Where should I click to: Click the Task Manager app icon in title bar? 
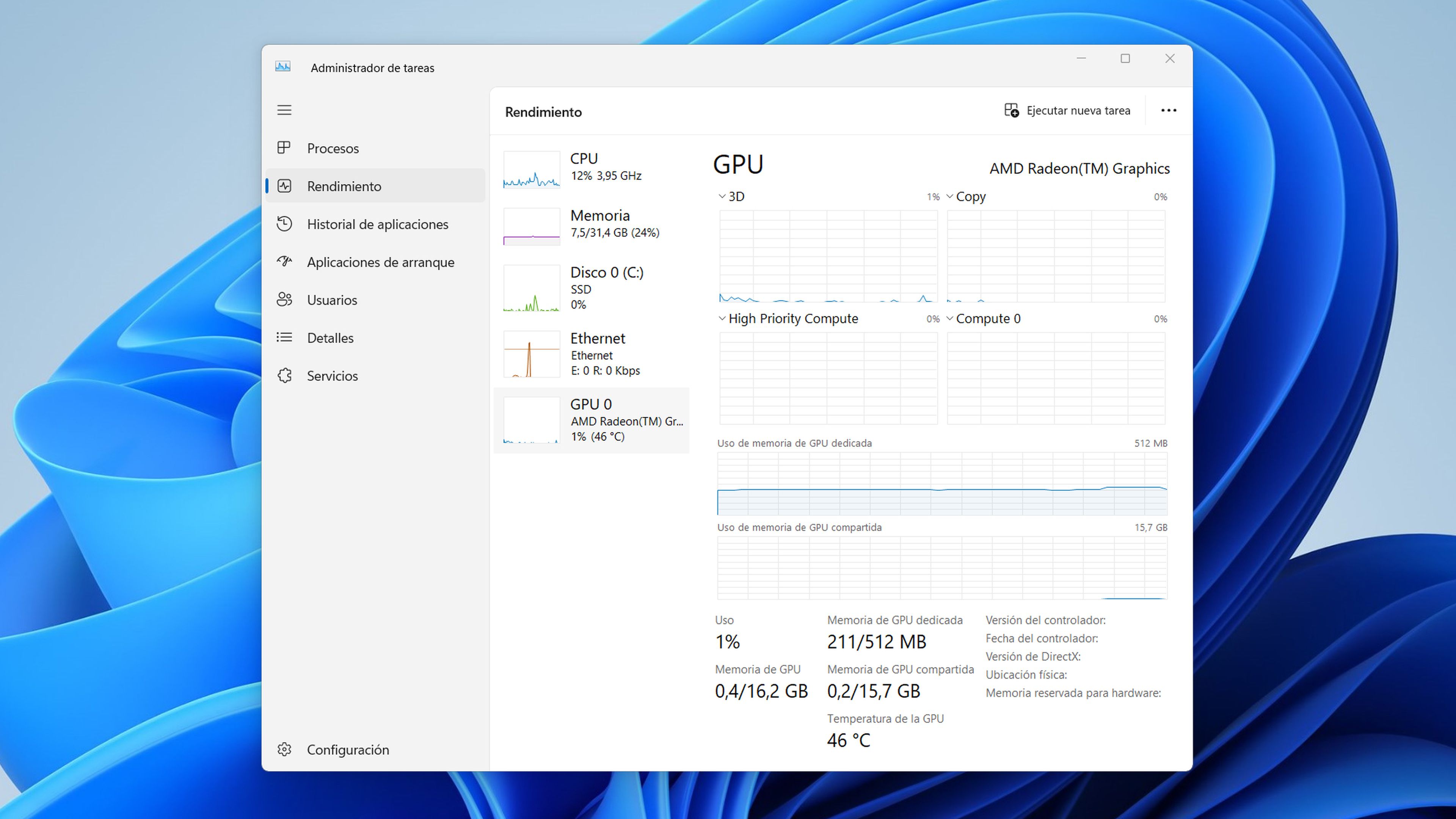(282, 67)
